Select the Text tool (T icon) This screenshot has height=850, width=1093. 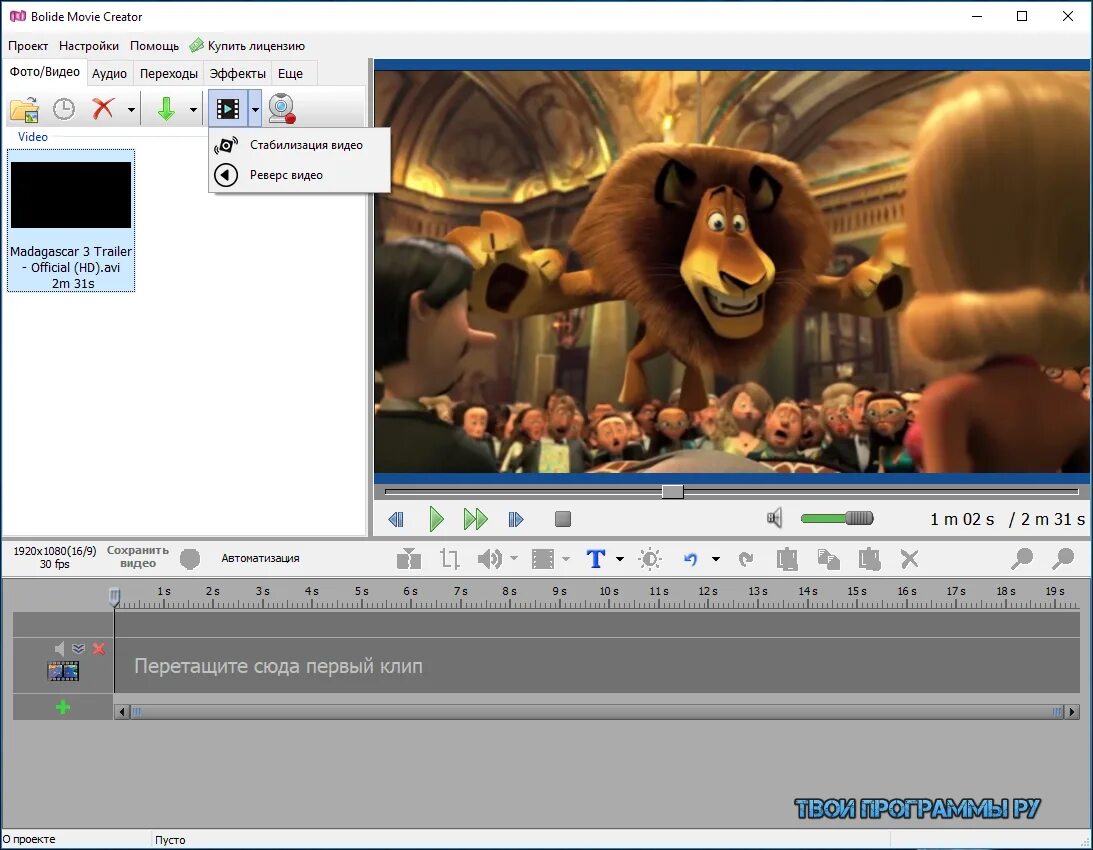(x=597, y=559)
